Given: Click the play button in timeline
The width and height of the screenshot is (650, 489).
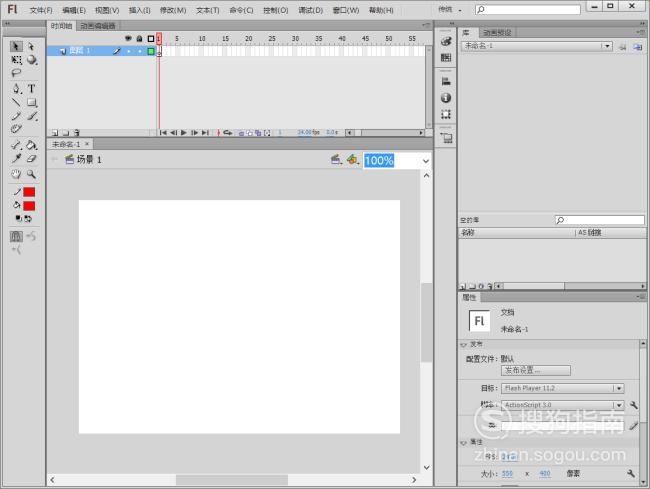Looking at the screenshot, I should [184, 133].
